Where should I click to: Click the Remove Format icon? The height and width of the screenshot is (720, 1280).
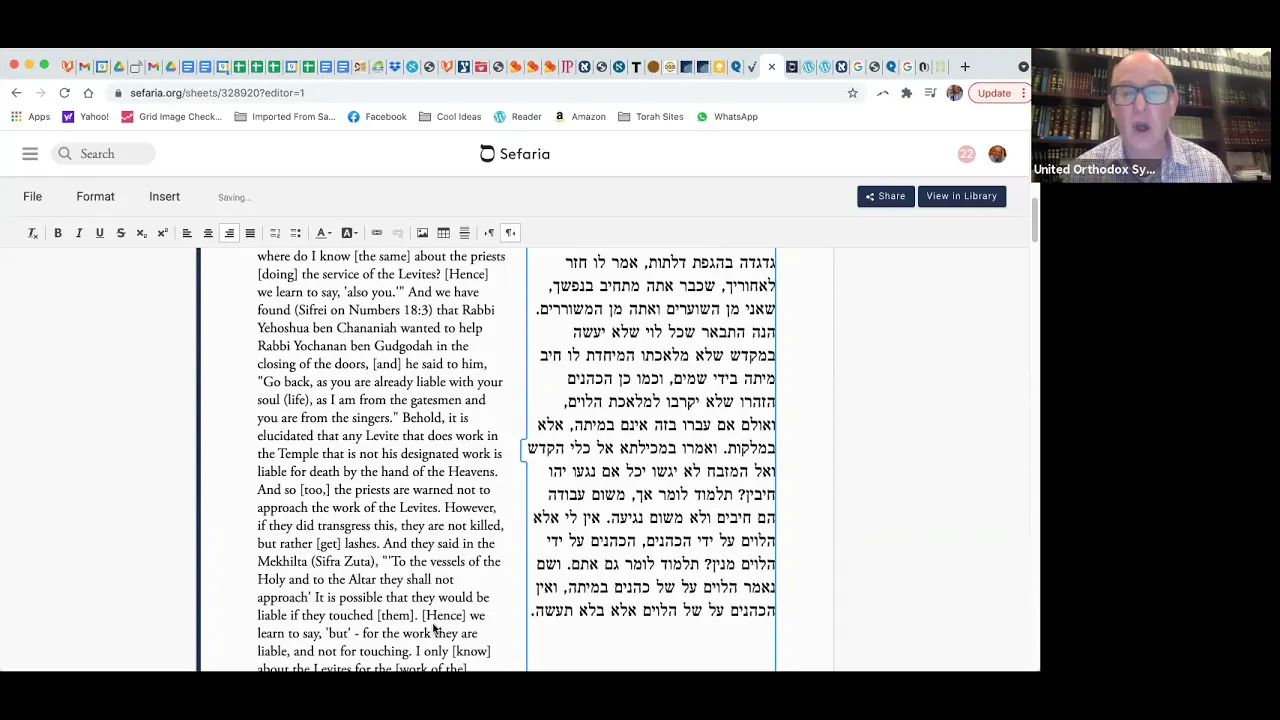coord(32,233)
